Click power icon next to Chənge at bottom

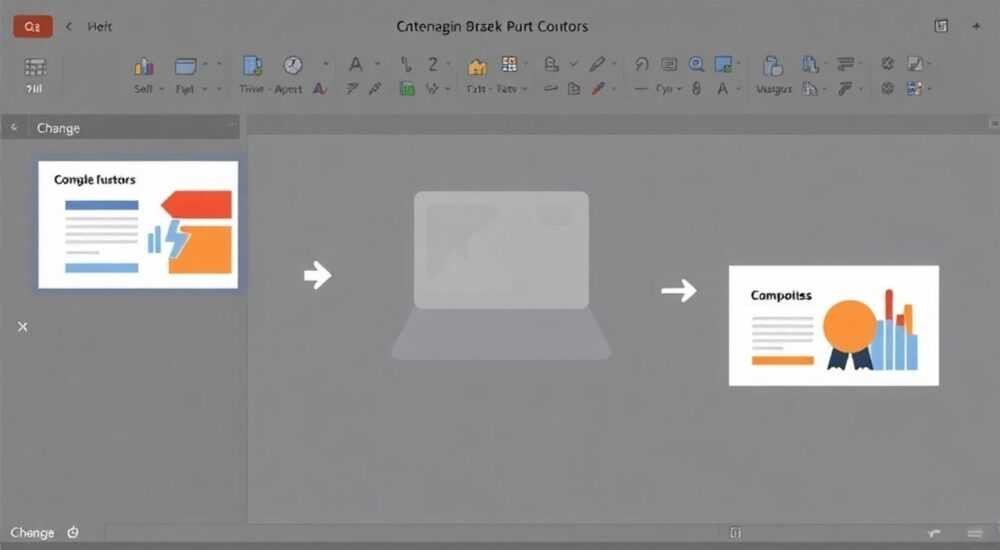tap(73, 532)
